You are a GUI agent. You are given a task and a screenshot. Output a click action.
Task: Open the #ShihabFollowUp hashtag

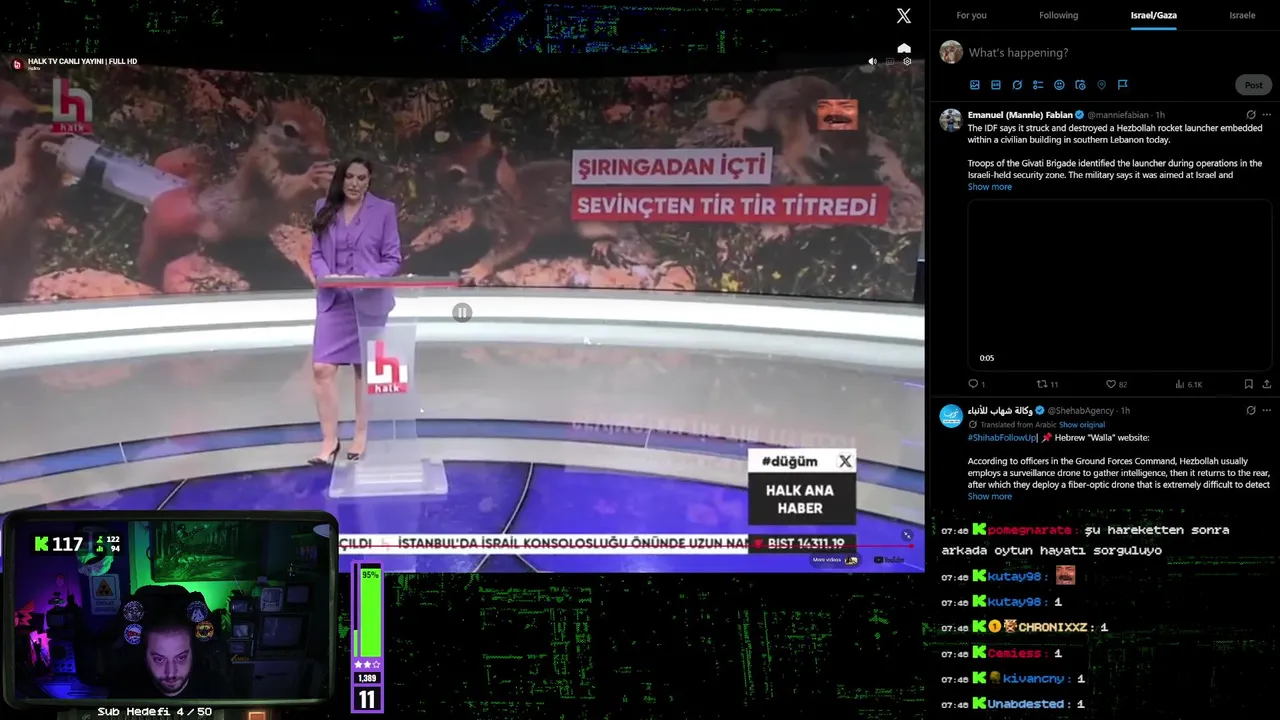tap(1002, 438)
